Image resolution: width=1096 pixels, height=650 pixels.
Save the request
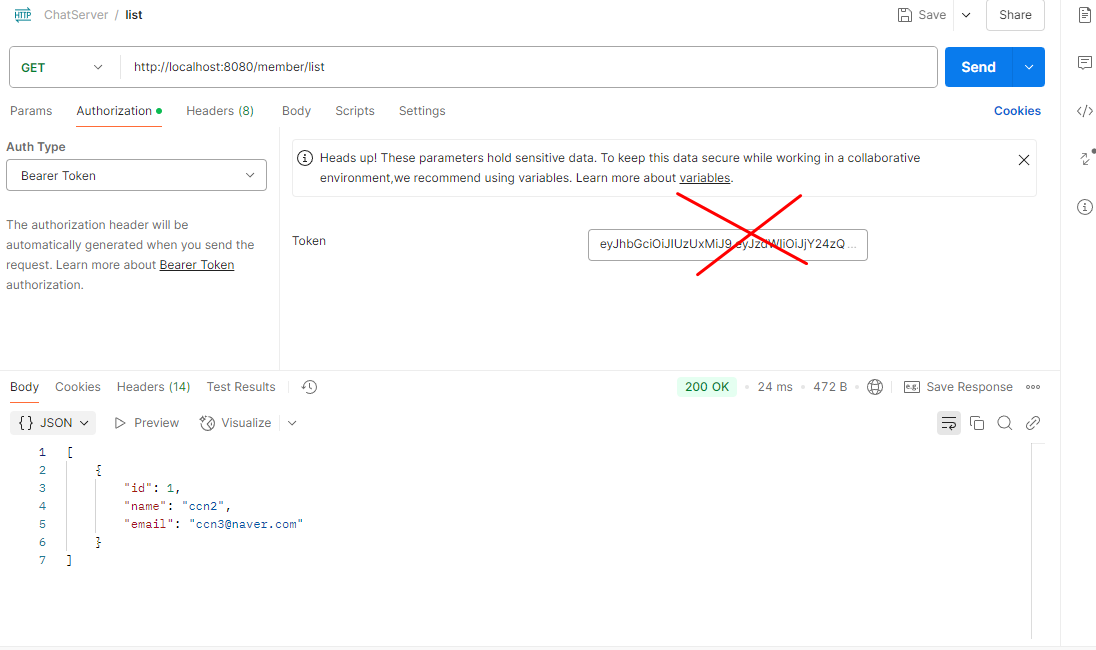point(922,15)
